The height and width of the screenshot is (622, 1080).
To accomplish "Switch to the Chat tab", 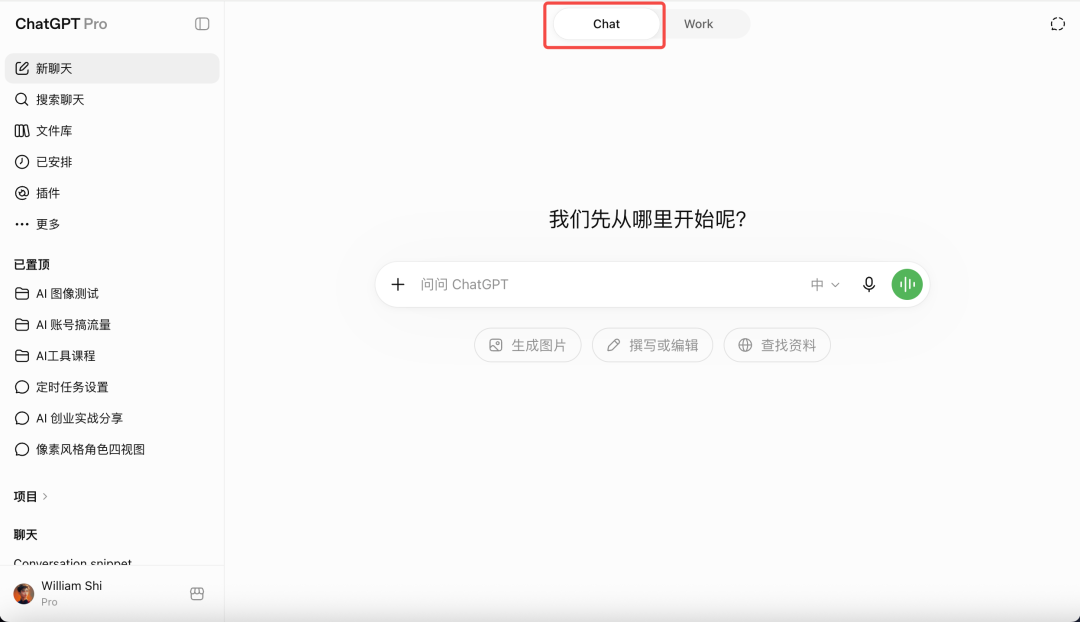I will (x=606, y=24).
